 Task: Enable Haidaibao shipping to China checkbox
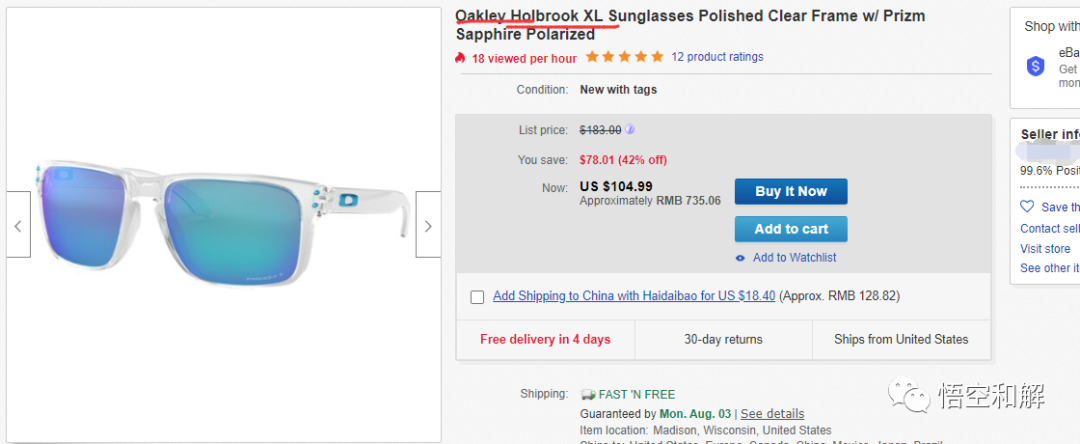(x=477, y=297)
